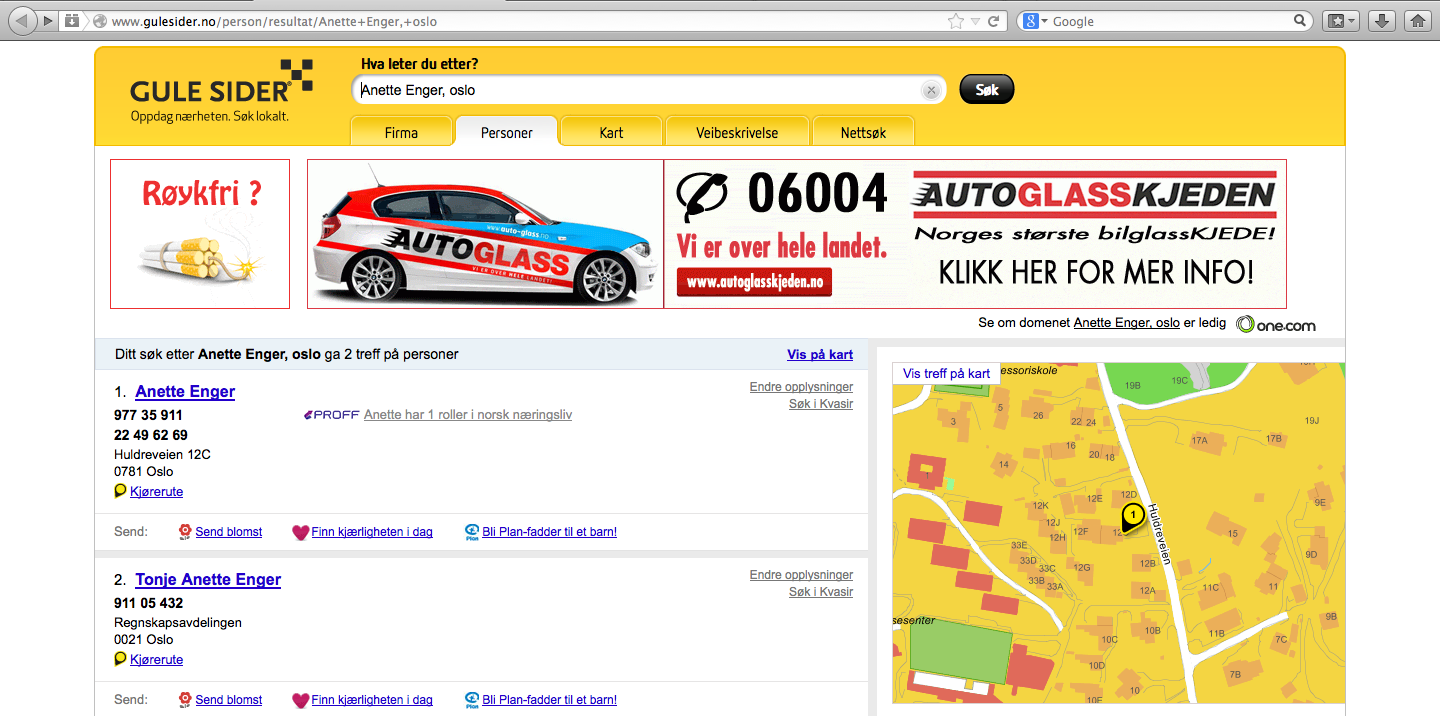The height and width of the screenshot is (716, 1440).
Task: Click 'Endre opplysninger' for Tonje Anette Enger
Action: (801, 575)
